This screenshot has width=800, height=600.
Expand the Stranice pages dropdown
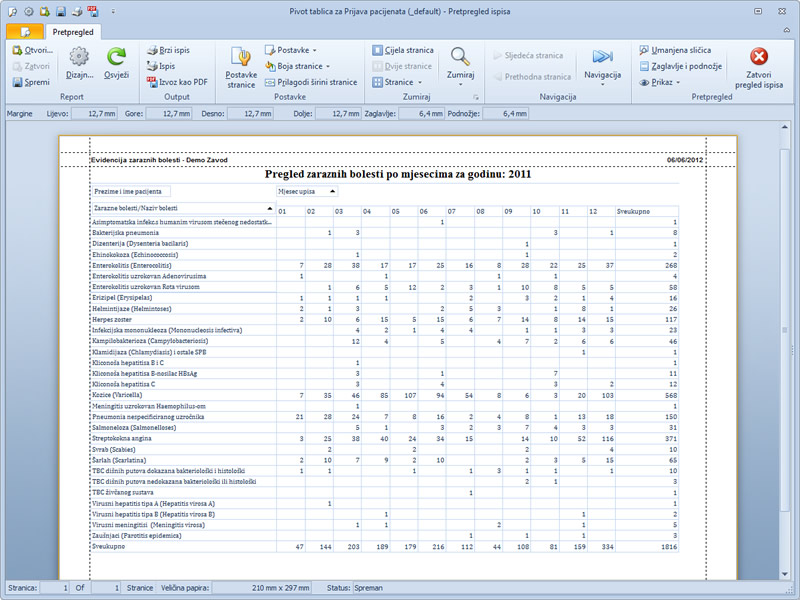tap(420, 82)
